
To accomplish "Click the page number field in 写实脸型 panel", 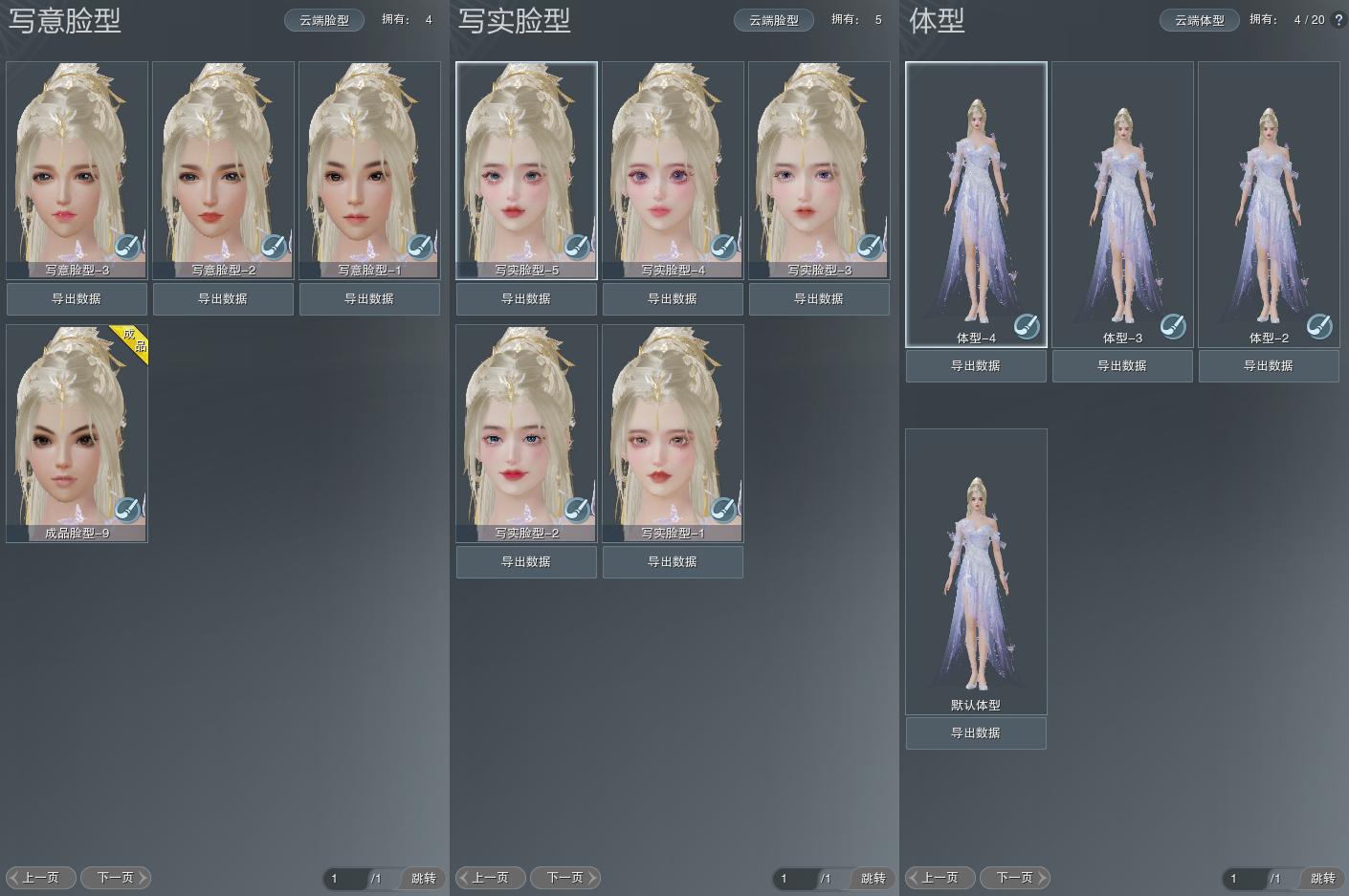I will pyautogui.click(x=795, y=878).
